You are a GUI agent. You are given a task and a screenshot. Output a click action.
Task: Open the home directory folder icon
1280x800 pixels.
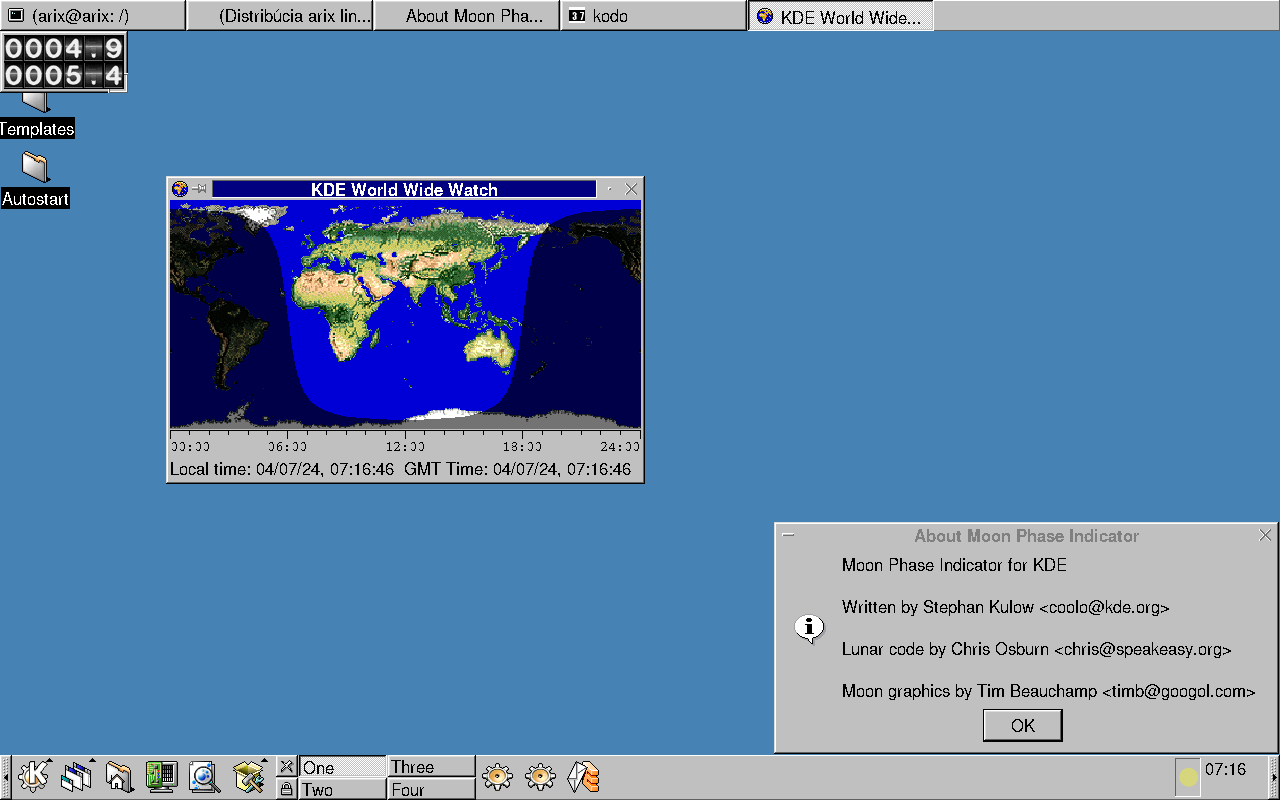coord(119,777)
